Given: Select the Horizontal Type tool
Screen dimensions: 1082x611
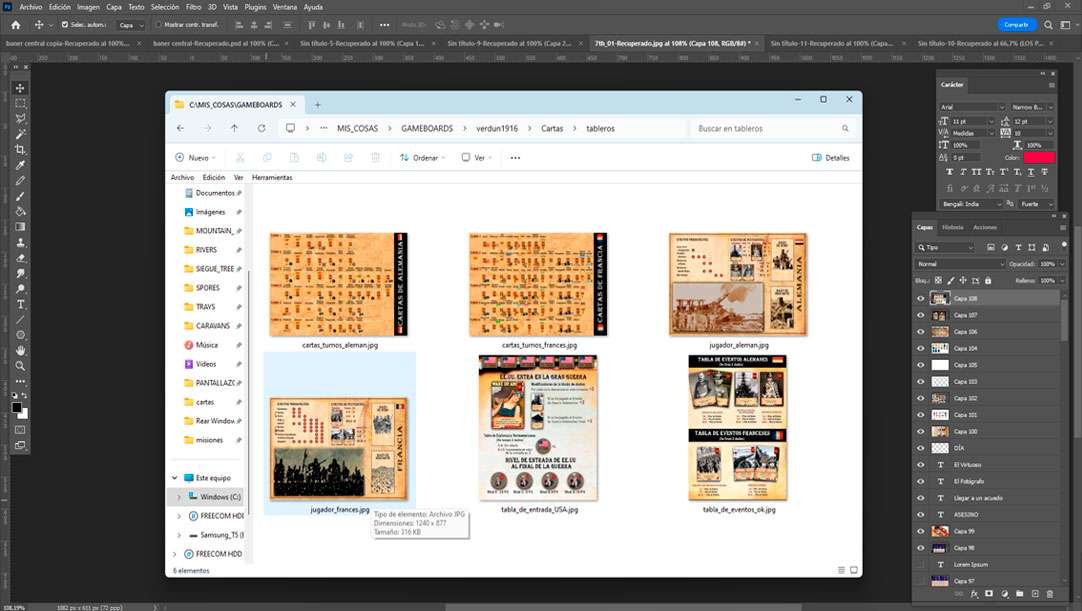Looking at the screenshot, I should (x=20, y=304).
